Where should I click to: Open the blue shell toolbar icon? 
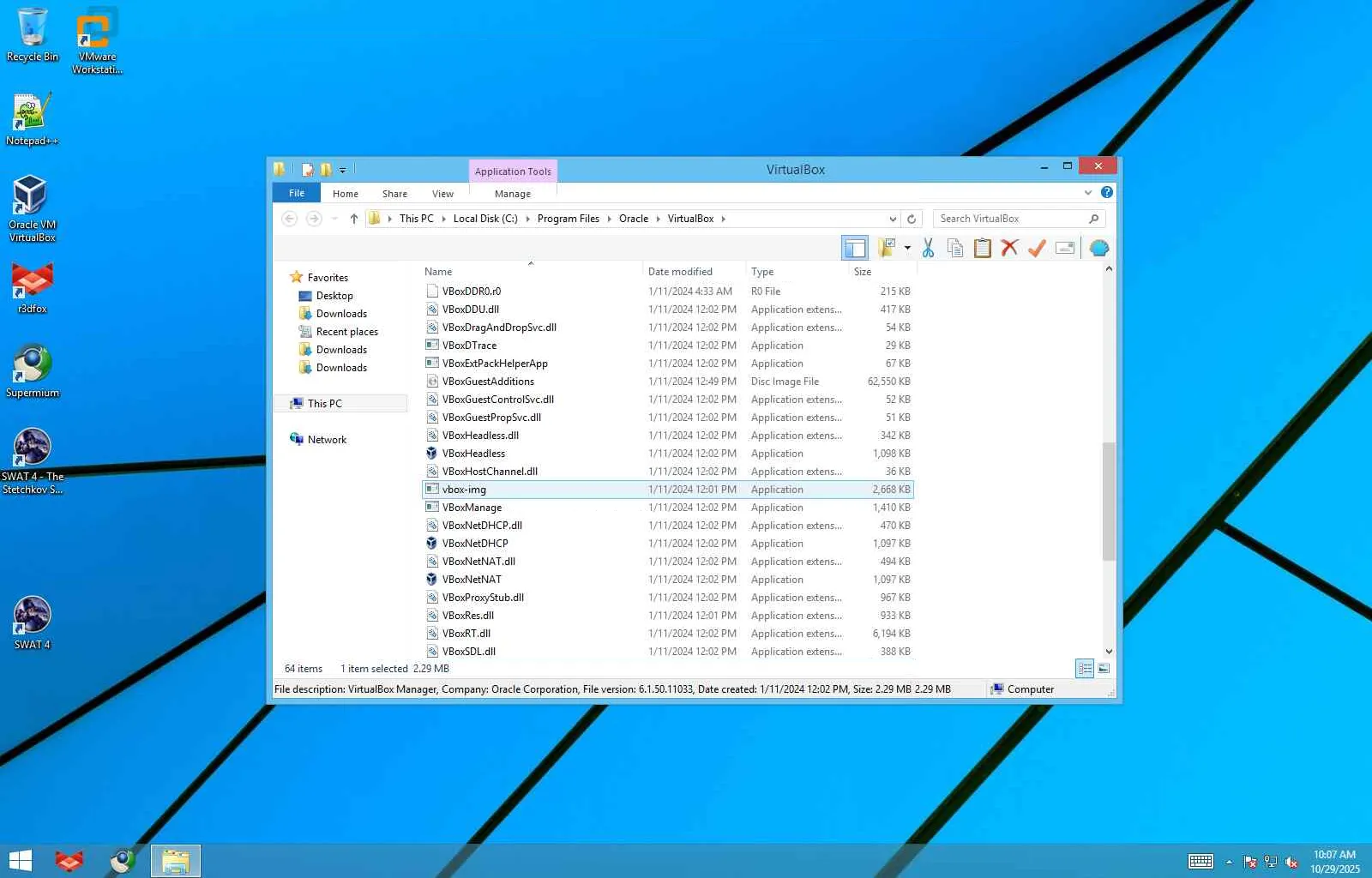pos(1099,249)
